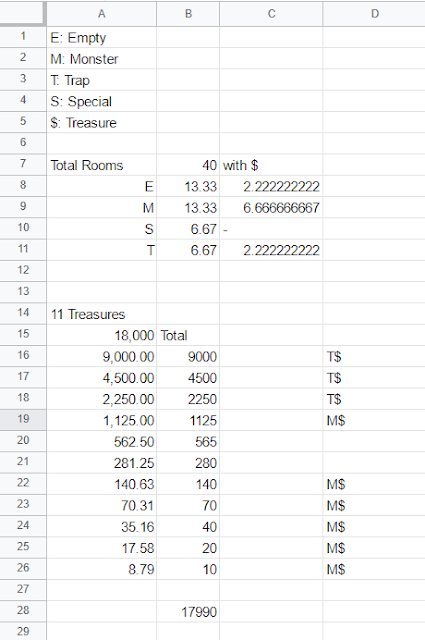Select cell 140.63
Screen dimensions: 425x640
pyautogui.click(x=102, y=484)
